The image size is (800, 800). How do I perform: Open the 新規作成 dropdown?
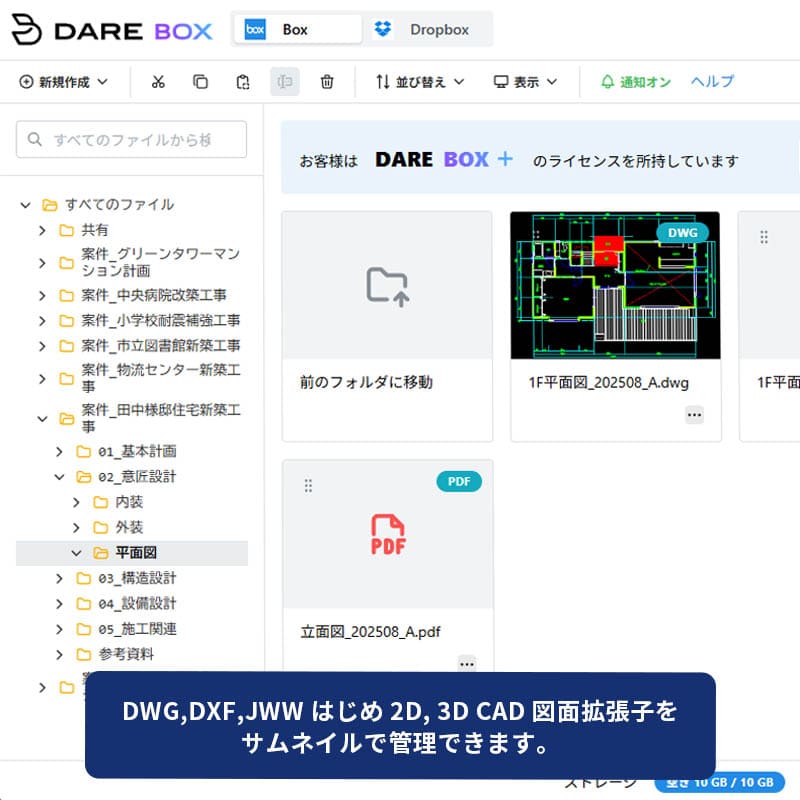tap(63, 82)
